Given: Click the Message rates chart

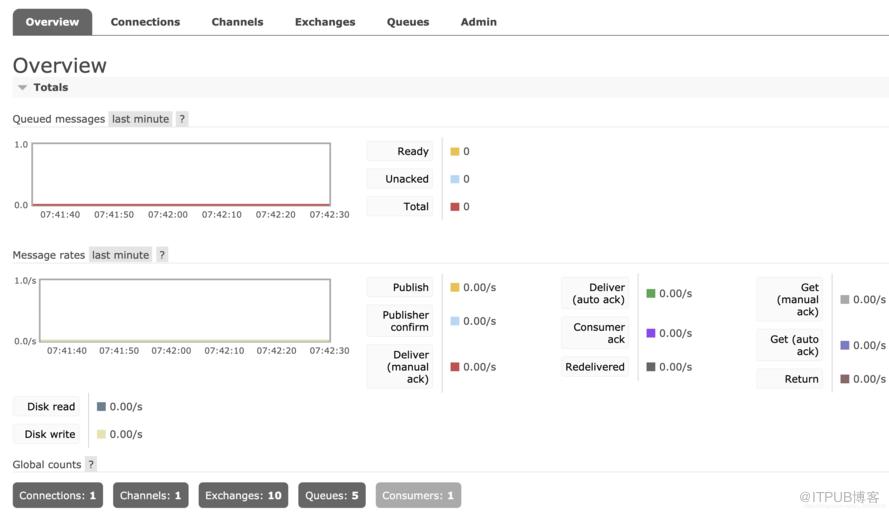Looking at the screenshot, I should [x=185, y=310].
